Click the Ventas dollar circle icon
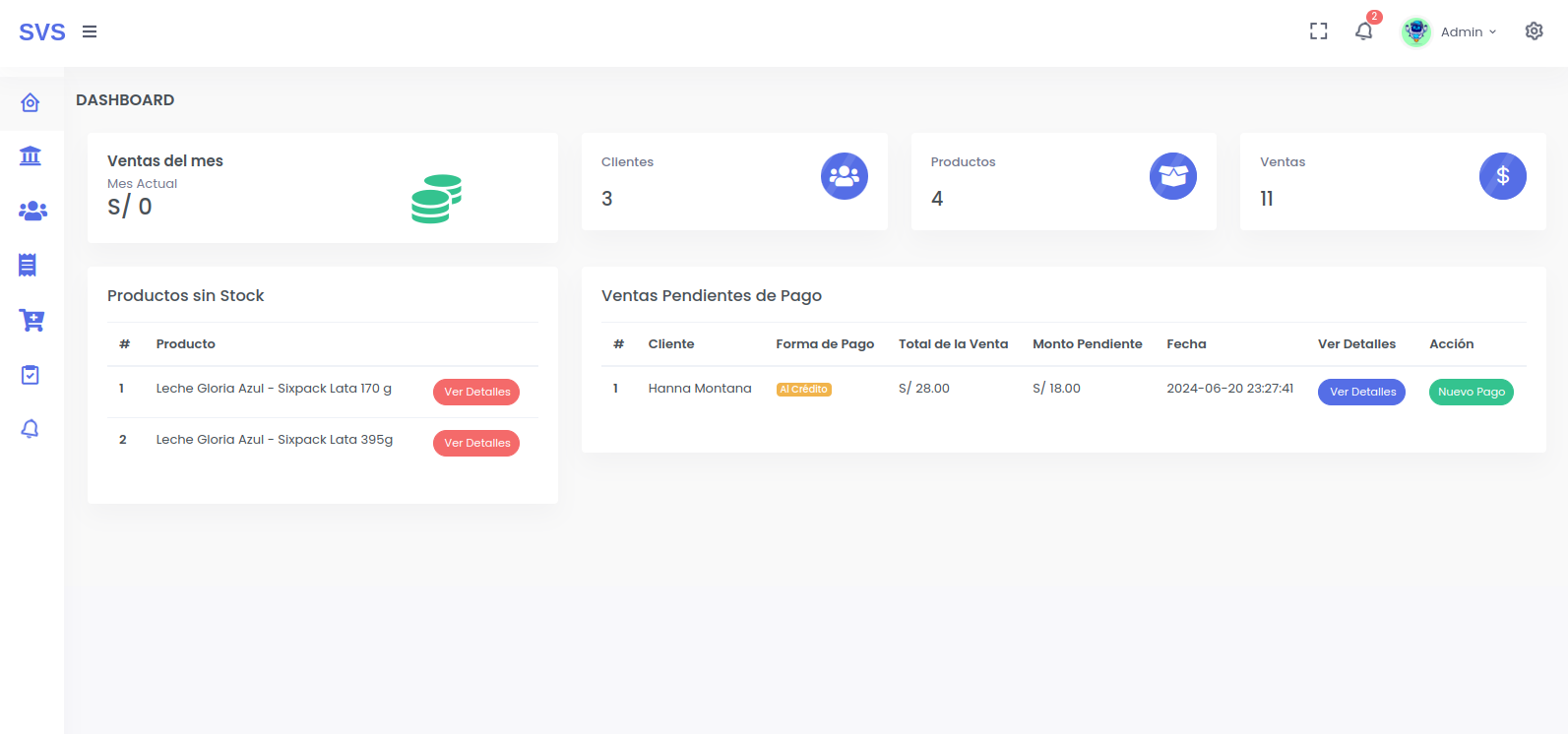The height and width of the screenshot is (734, 1568). click(1503, 176)
